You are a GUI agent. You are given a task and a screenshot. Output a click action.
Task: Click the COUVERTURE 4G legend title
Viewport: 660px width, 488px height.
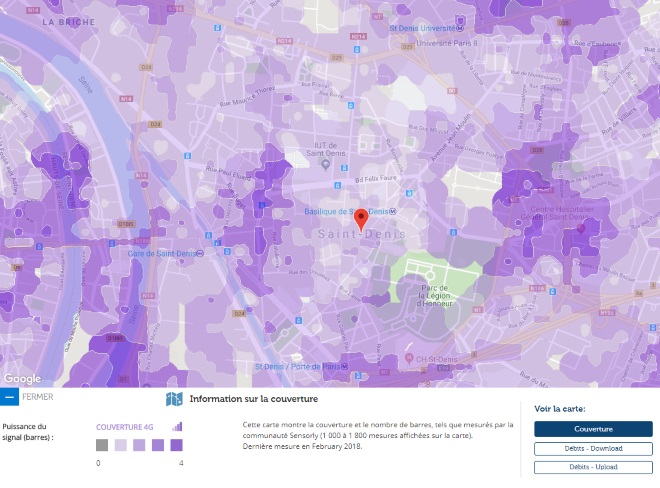tap(131, 427)
